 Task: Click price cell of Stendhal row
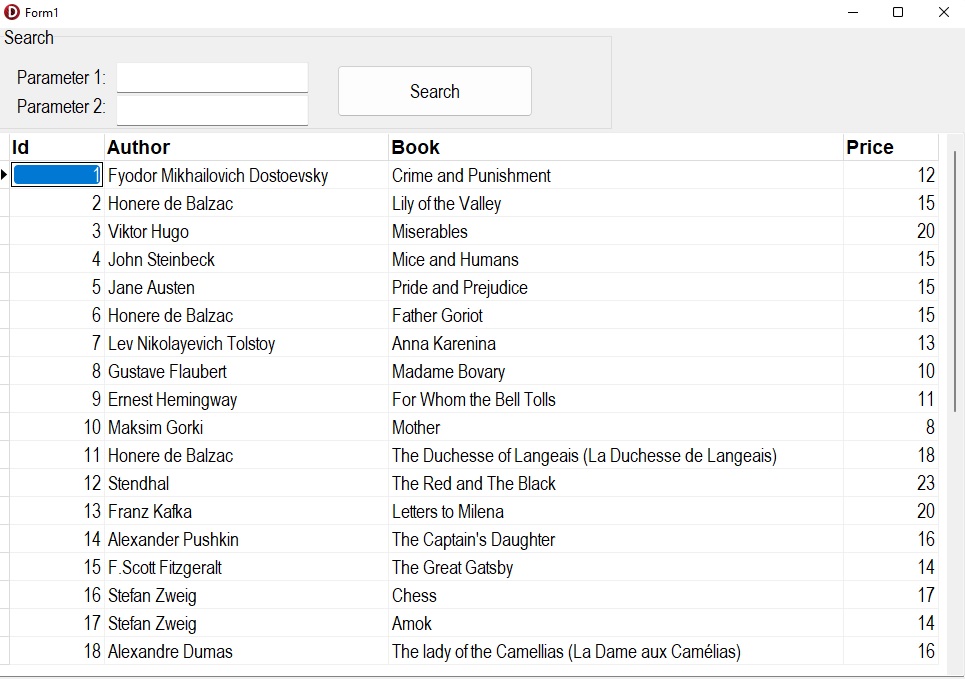pos(890,484)
